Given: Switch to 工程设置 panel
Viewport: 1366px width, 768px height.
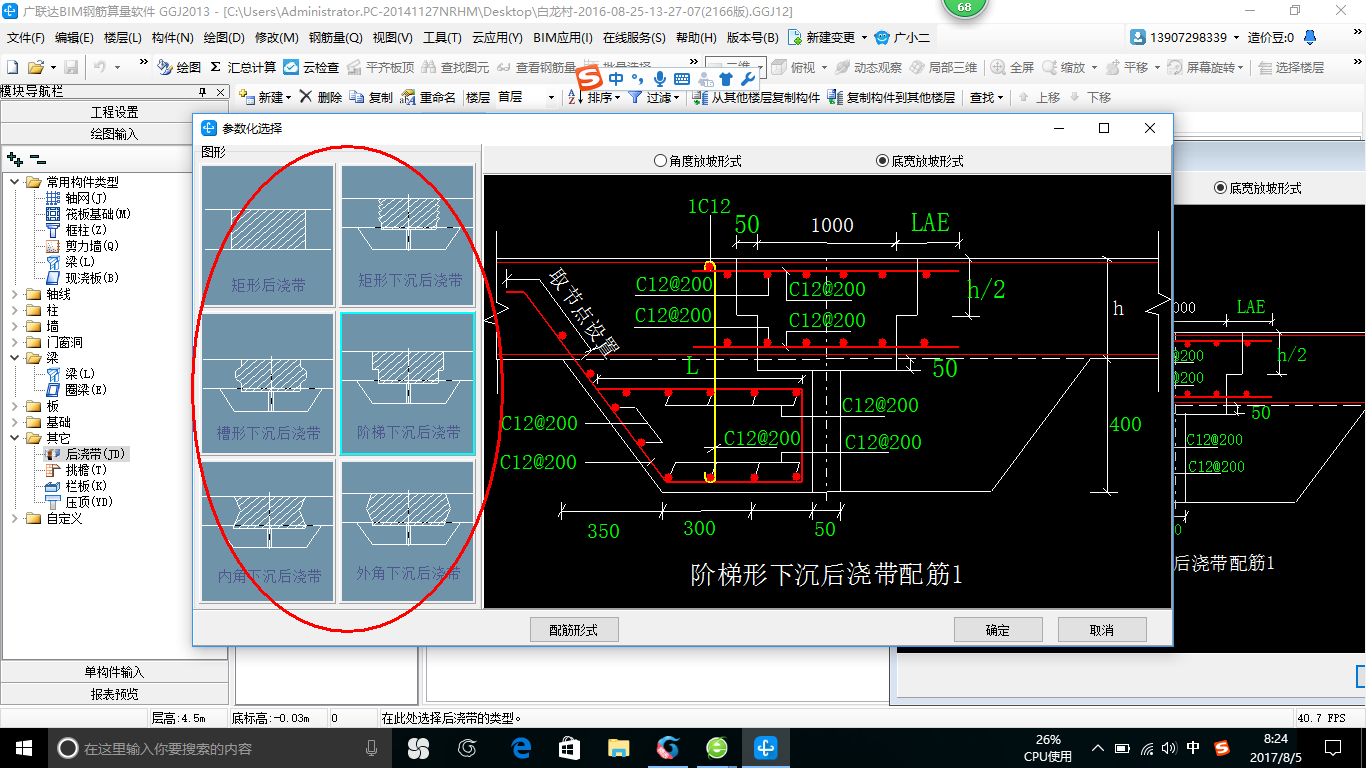Looking at the screenshot, I should click(114, 112).
